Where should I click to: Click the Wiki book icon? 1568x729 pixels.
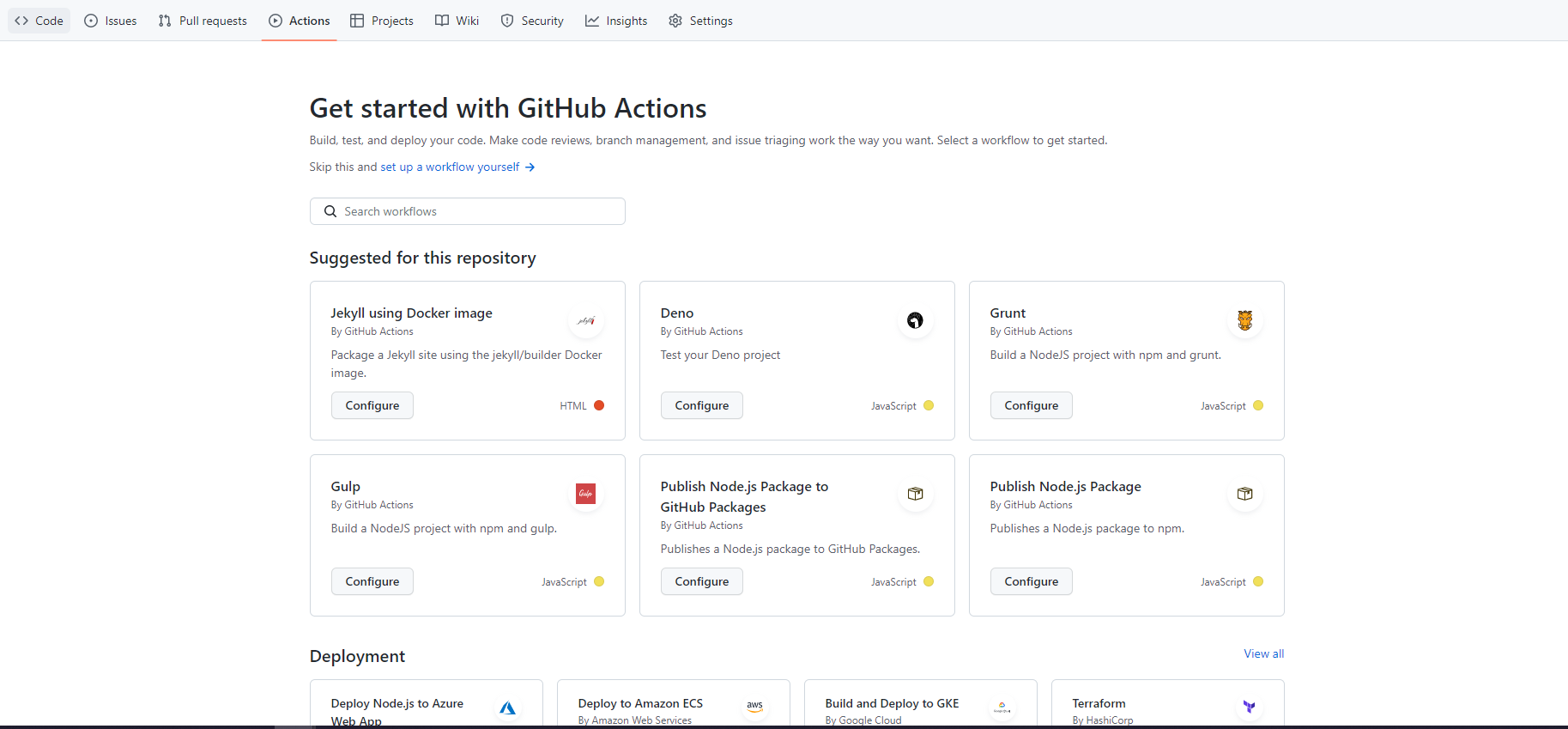click(442, 21)
